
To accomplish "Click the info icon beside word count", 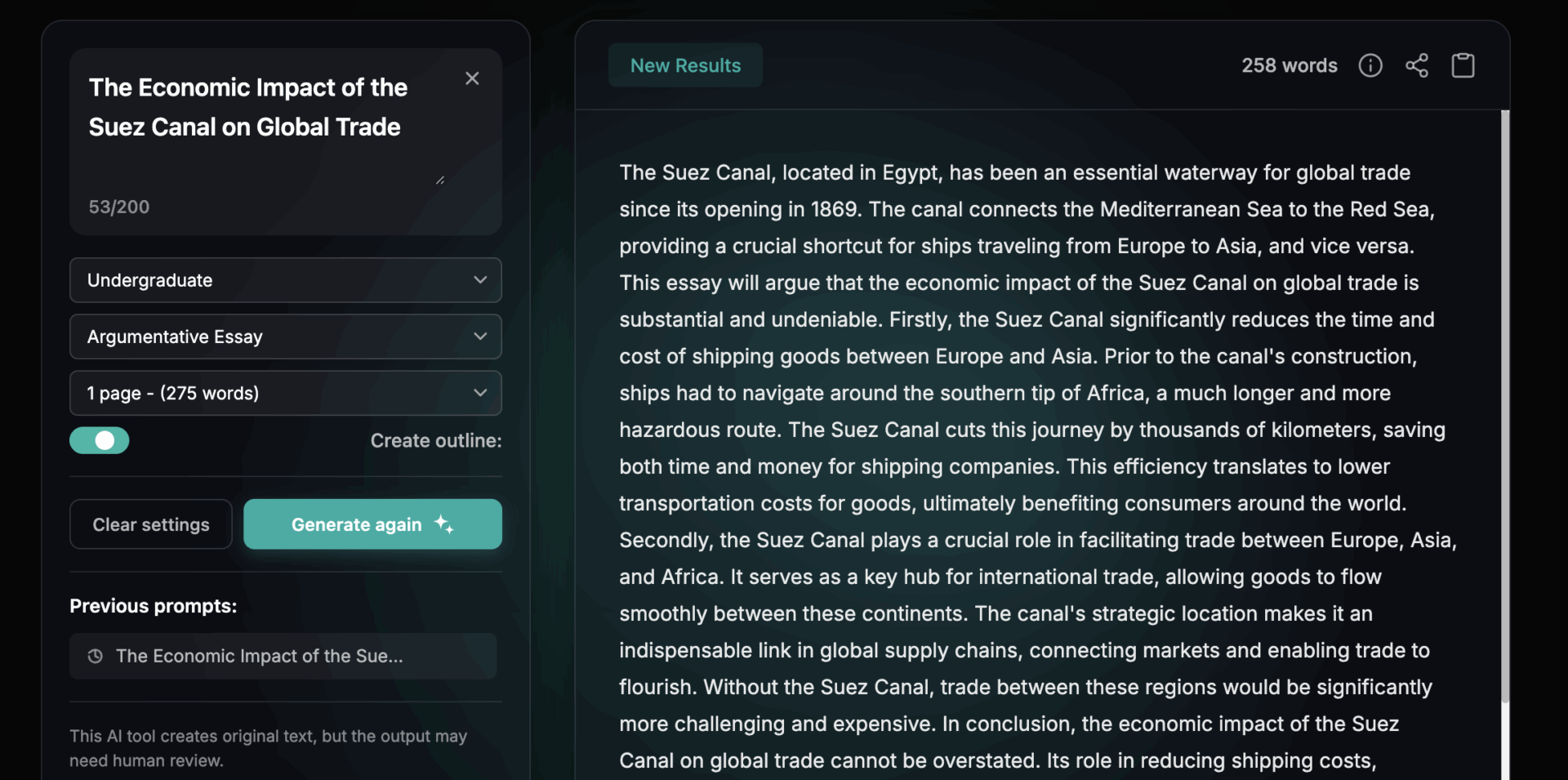I will pyautogui.click(x=1370, y=65).
